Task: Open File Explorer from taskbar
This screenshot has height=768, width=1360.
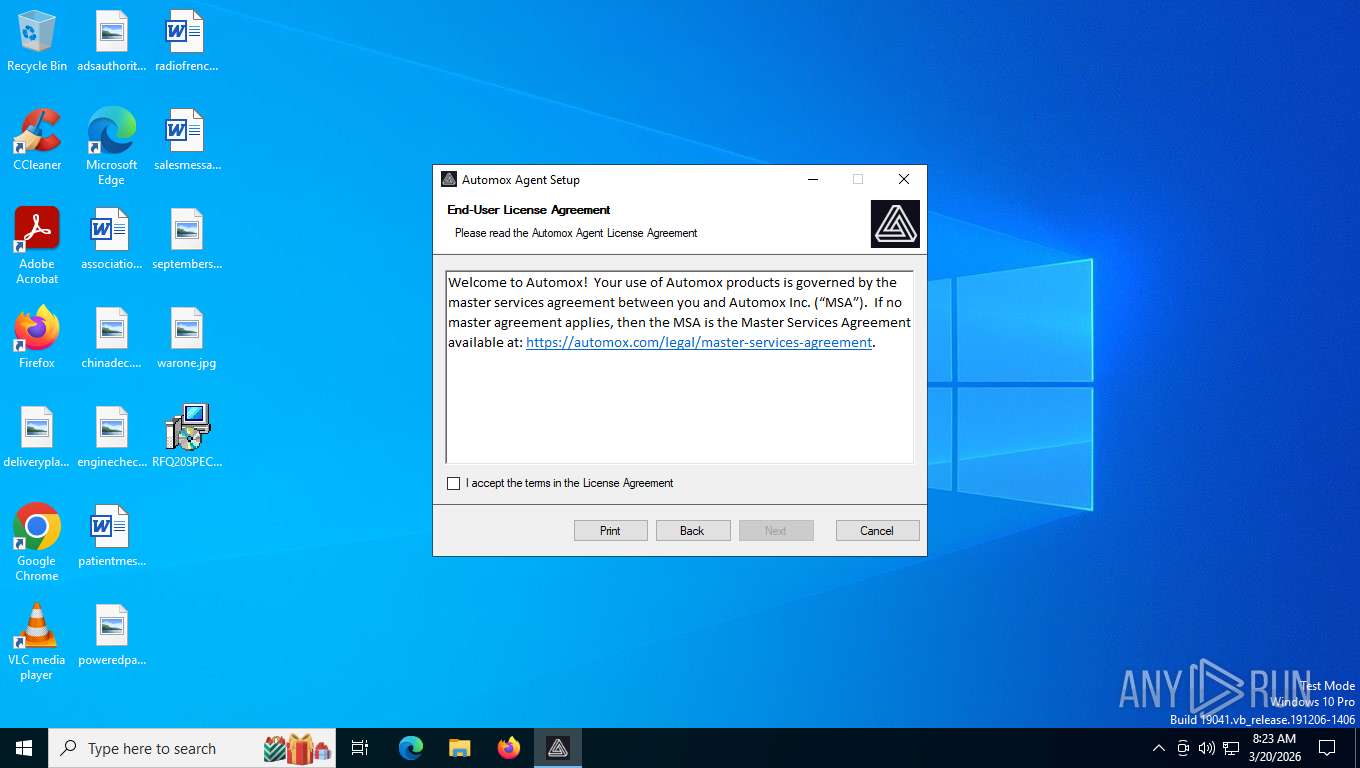Action: point(460,748)
